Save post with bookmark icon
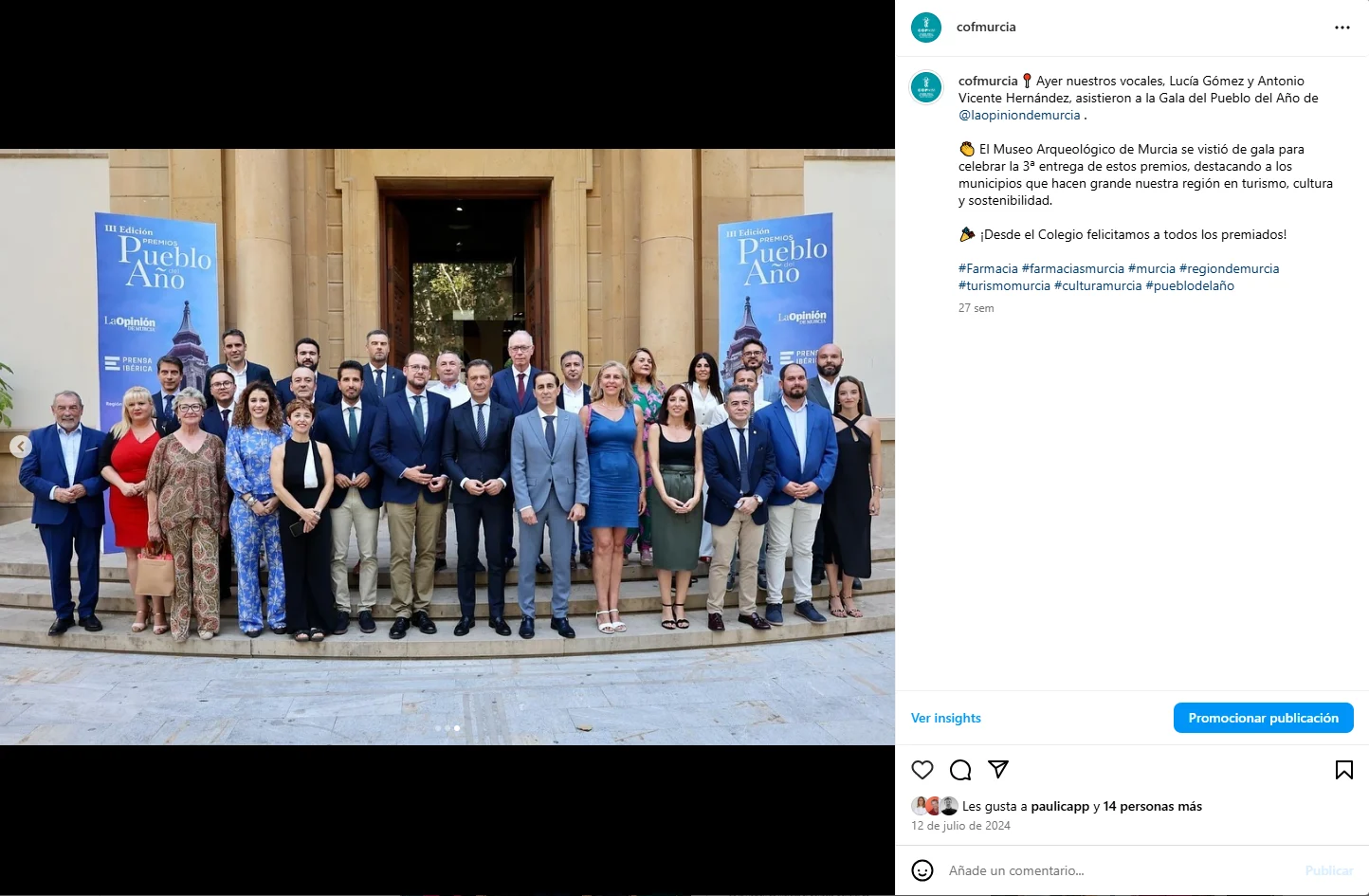This screenshot has height=896, width=1369. tap(1344, 770)
